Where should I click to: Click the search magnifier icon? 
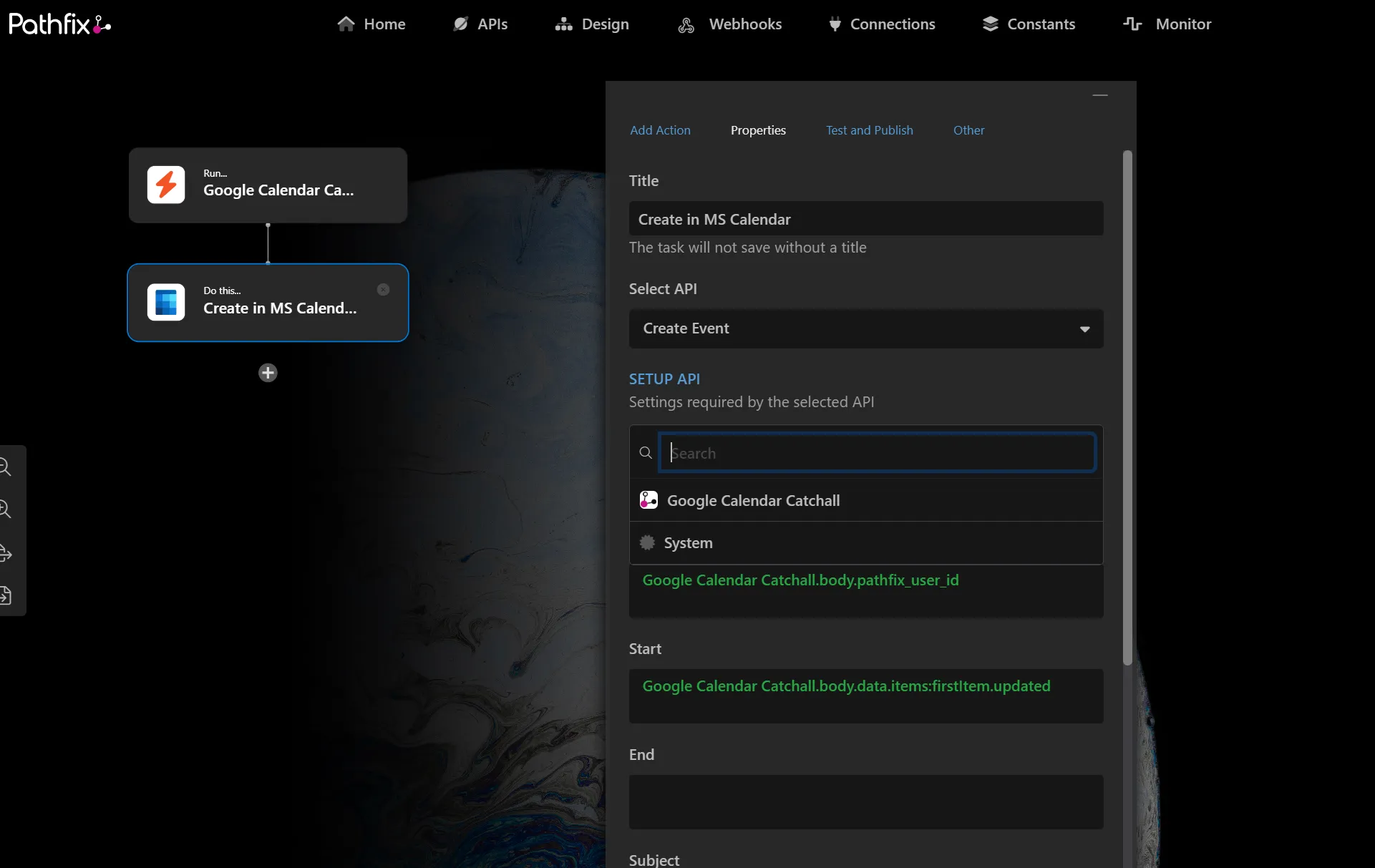pyautogui.click(x=646, y=453)
